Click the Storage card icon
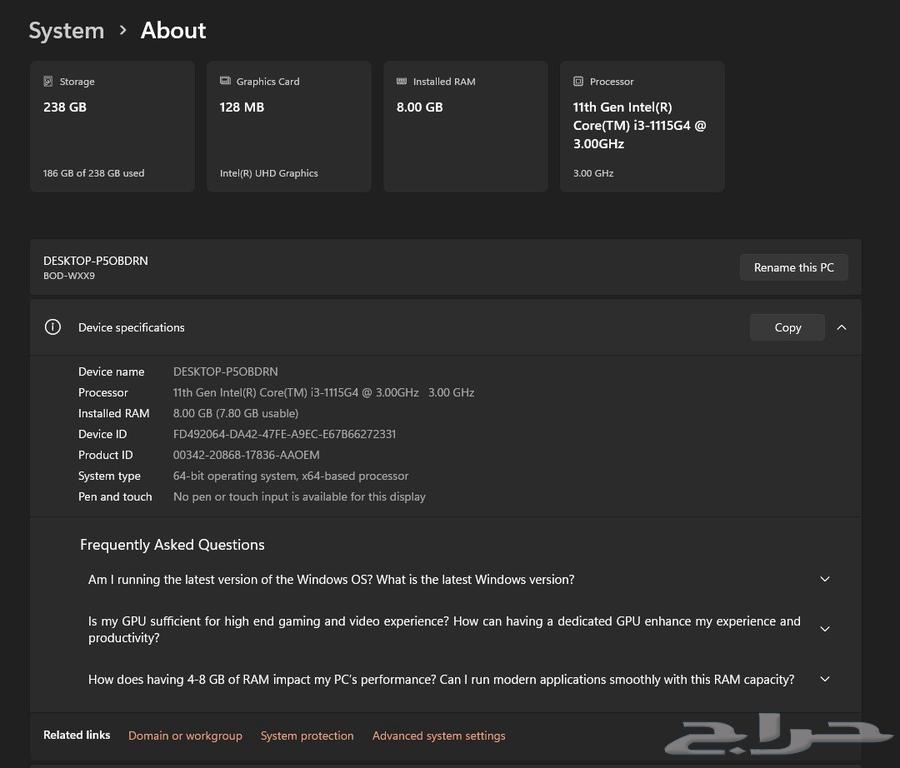This screenshot has width=900, height=768. [47, 81]
